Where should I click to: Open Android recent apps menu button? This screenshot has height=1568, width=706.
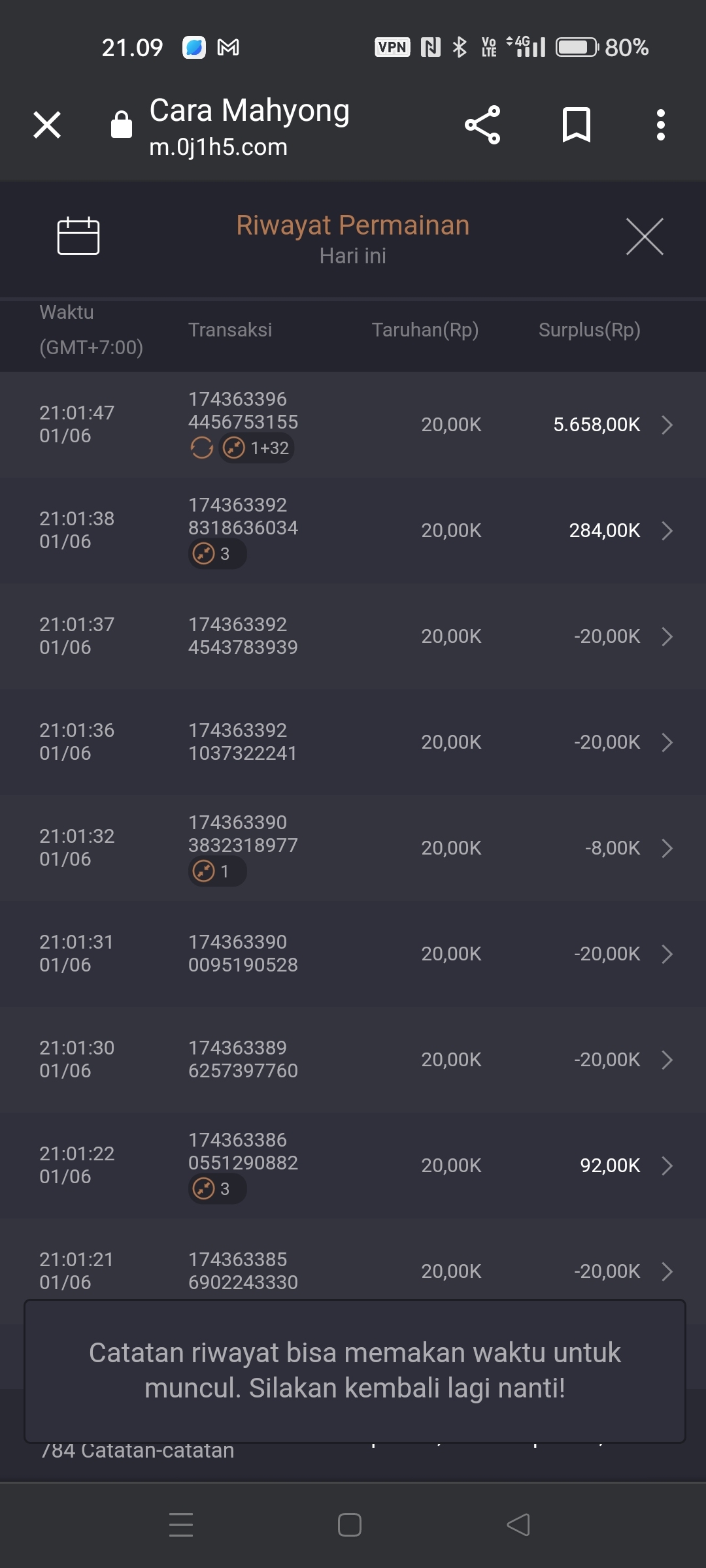[x=181, y=1525]
